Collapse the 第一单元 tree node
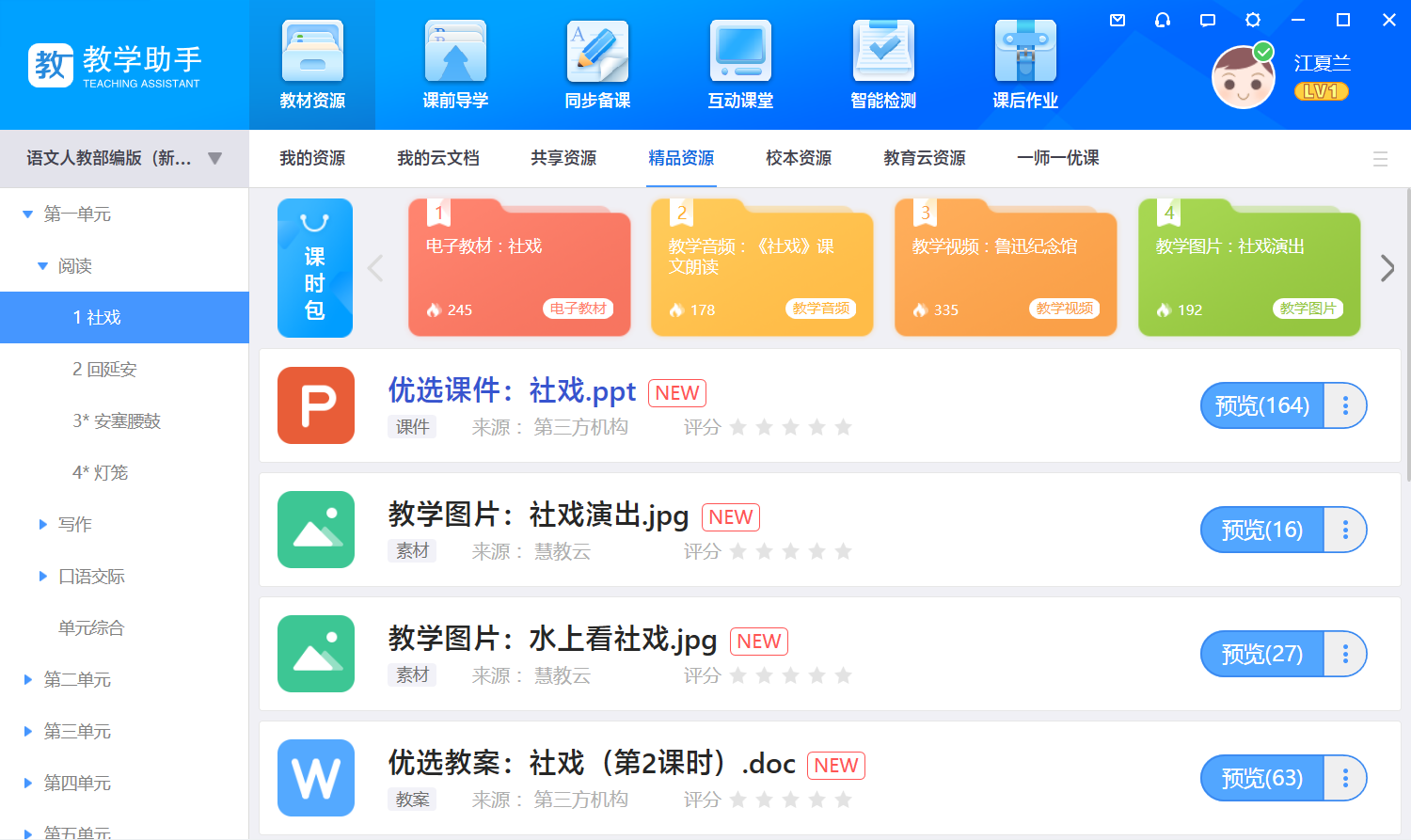The width and height of the screenshot is (1411, 840). [28, 214]
